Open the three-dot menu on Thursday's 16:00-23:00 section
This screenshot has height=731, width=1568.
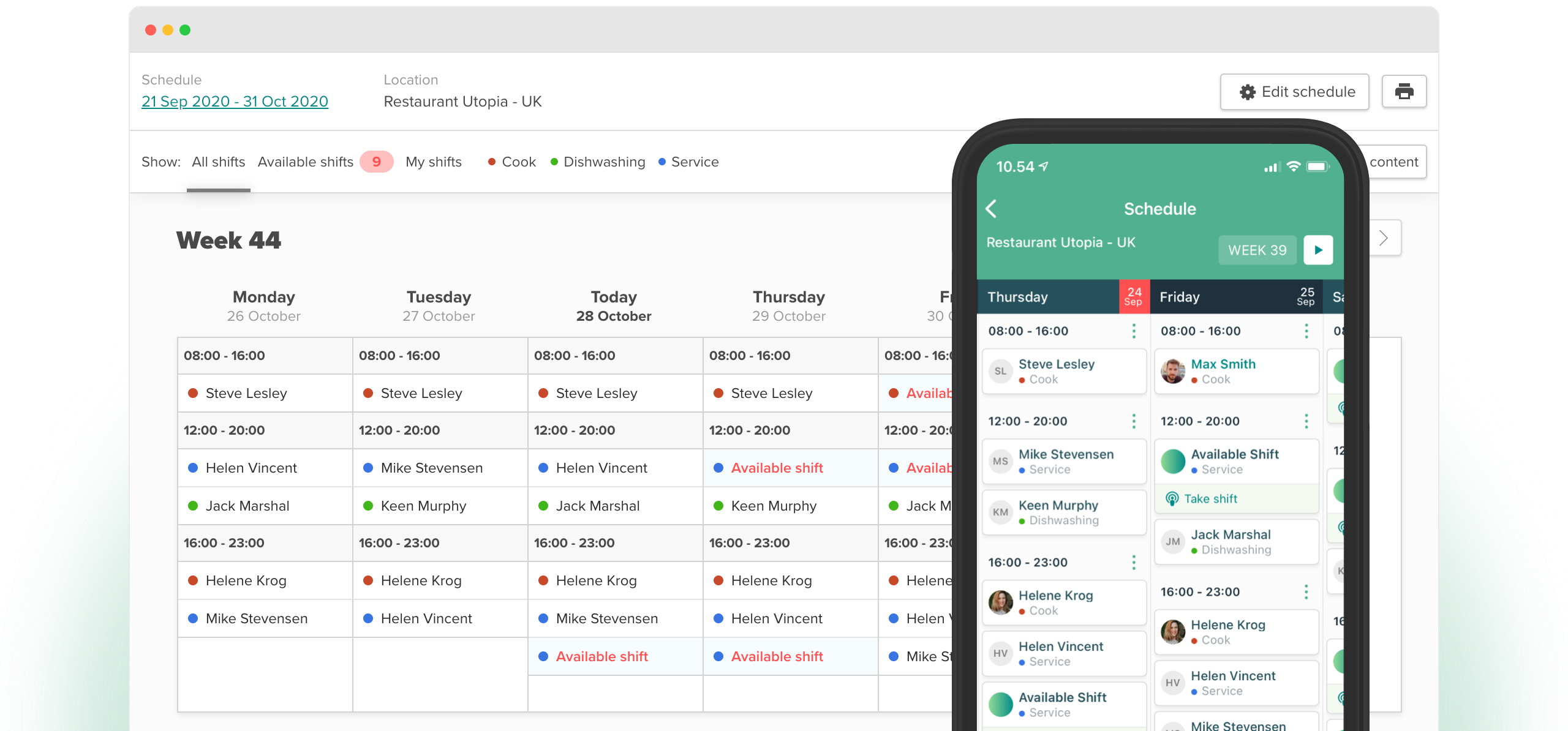pos(1135,562)
